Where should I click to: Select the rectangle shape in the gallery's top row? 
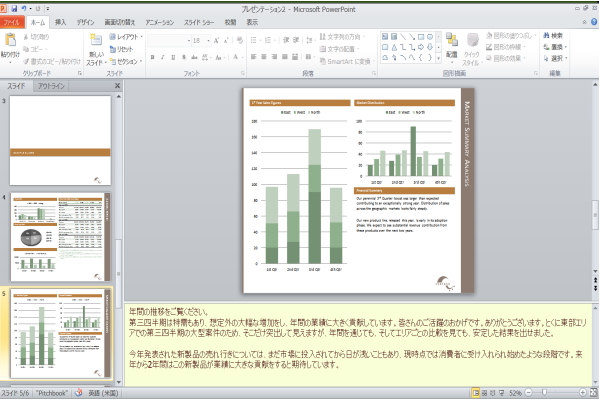[x=421, y=37]
